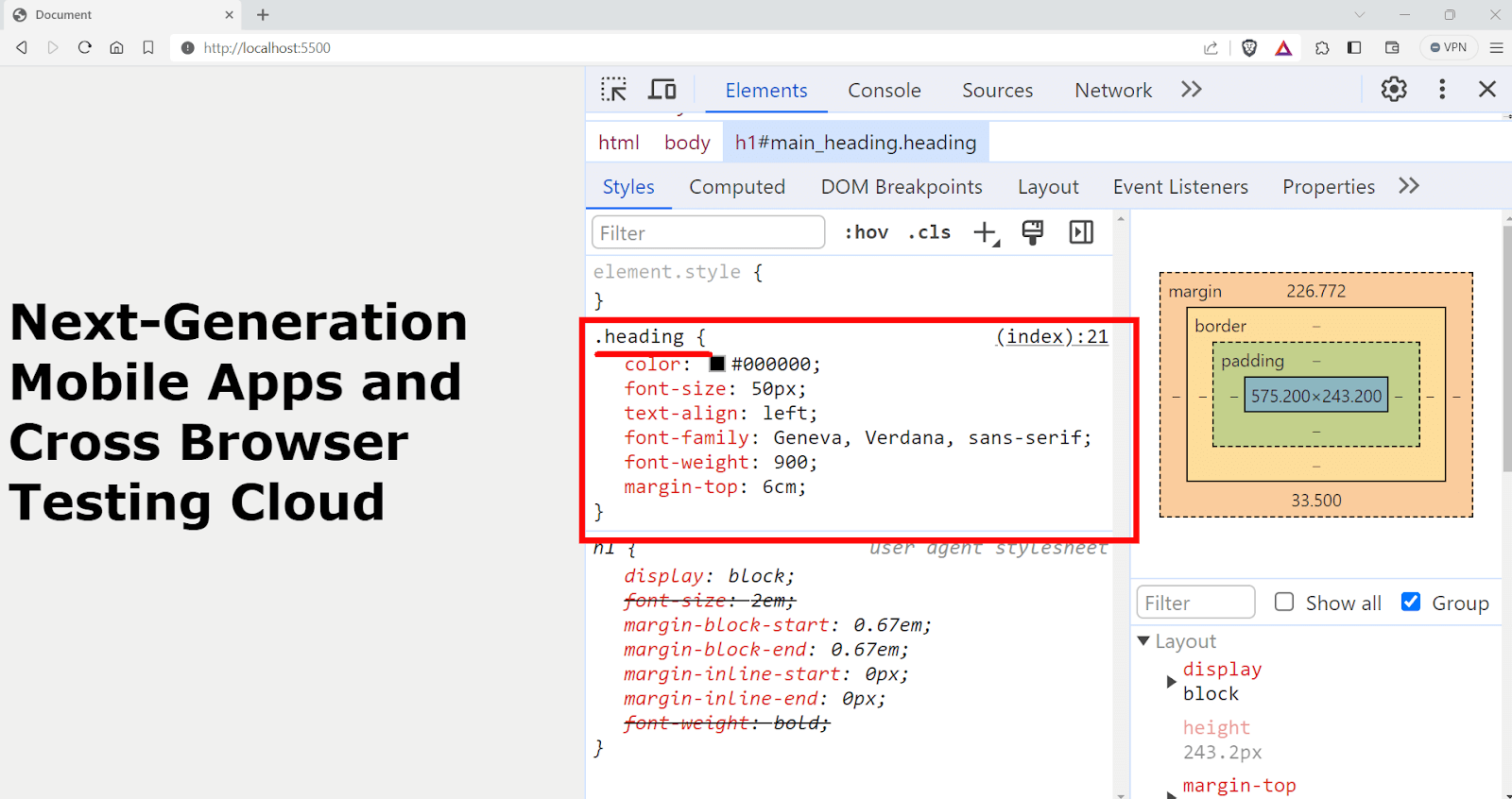Select the body breadcrumb element
This screenshot has height=799, width=1512.
click(687, 143)
